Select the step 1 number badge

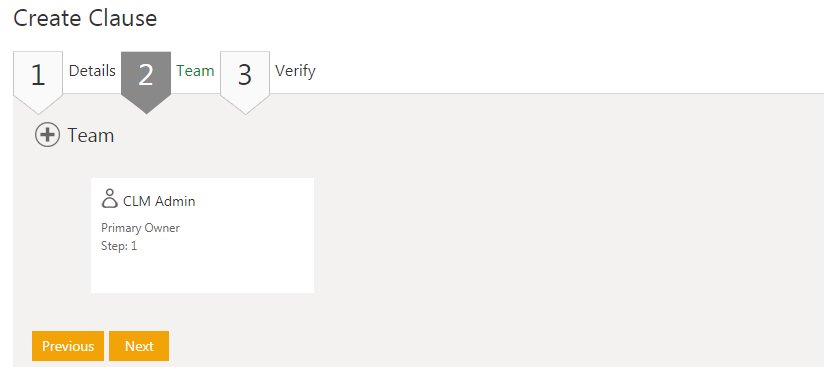(x=38, y=75)
